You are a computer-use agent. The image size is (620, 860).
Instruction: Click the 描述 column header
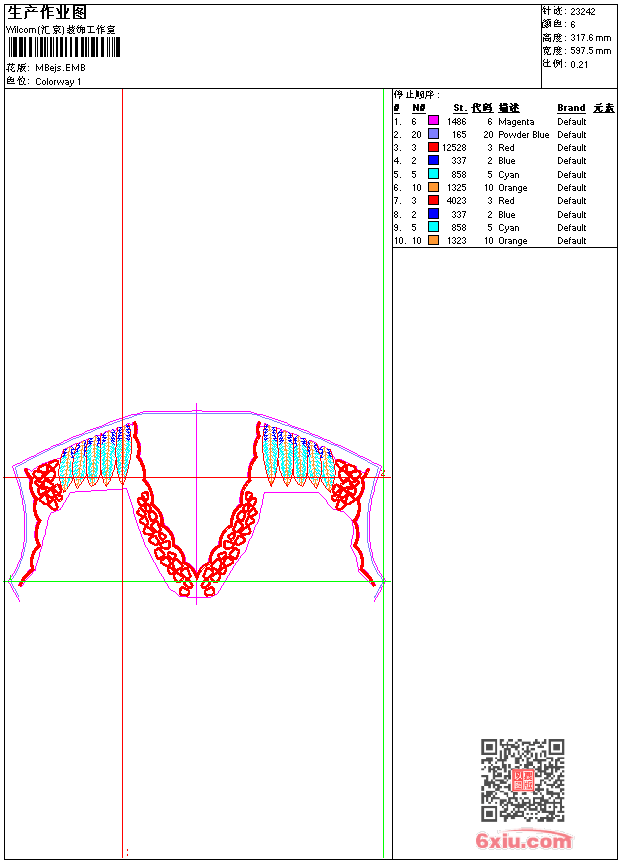[x=509, y=108]
